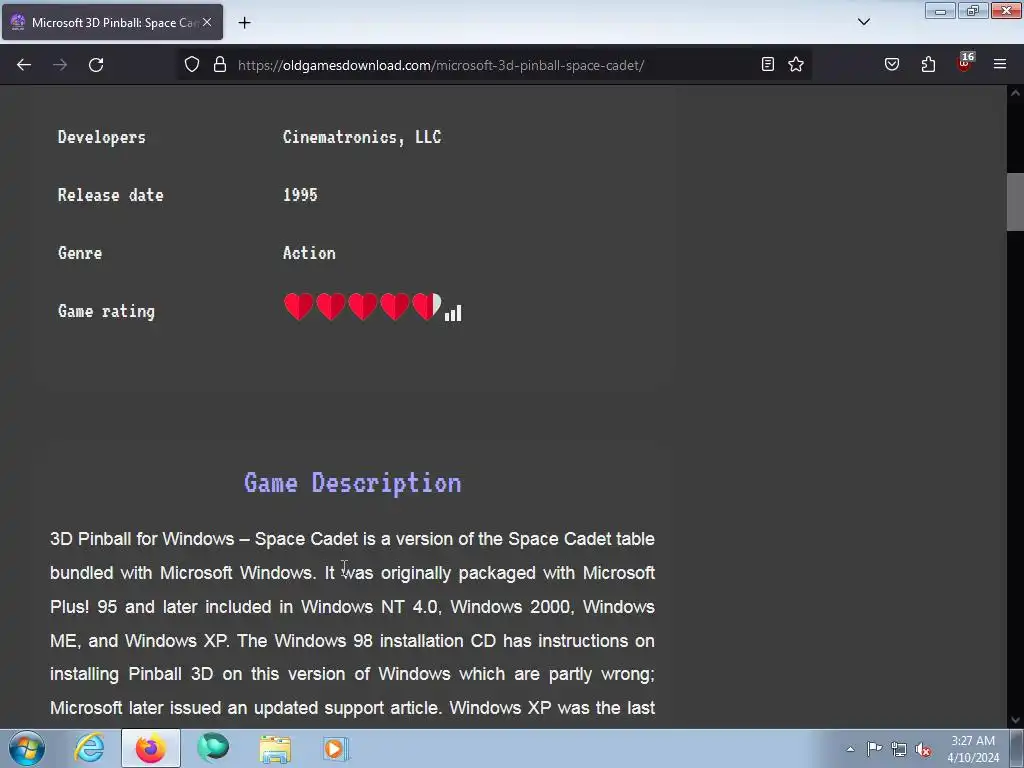
Task: Expand the list all tabs chevron
Action: click(x=864, y=22)
